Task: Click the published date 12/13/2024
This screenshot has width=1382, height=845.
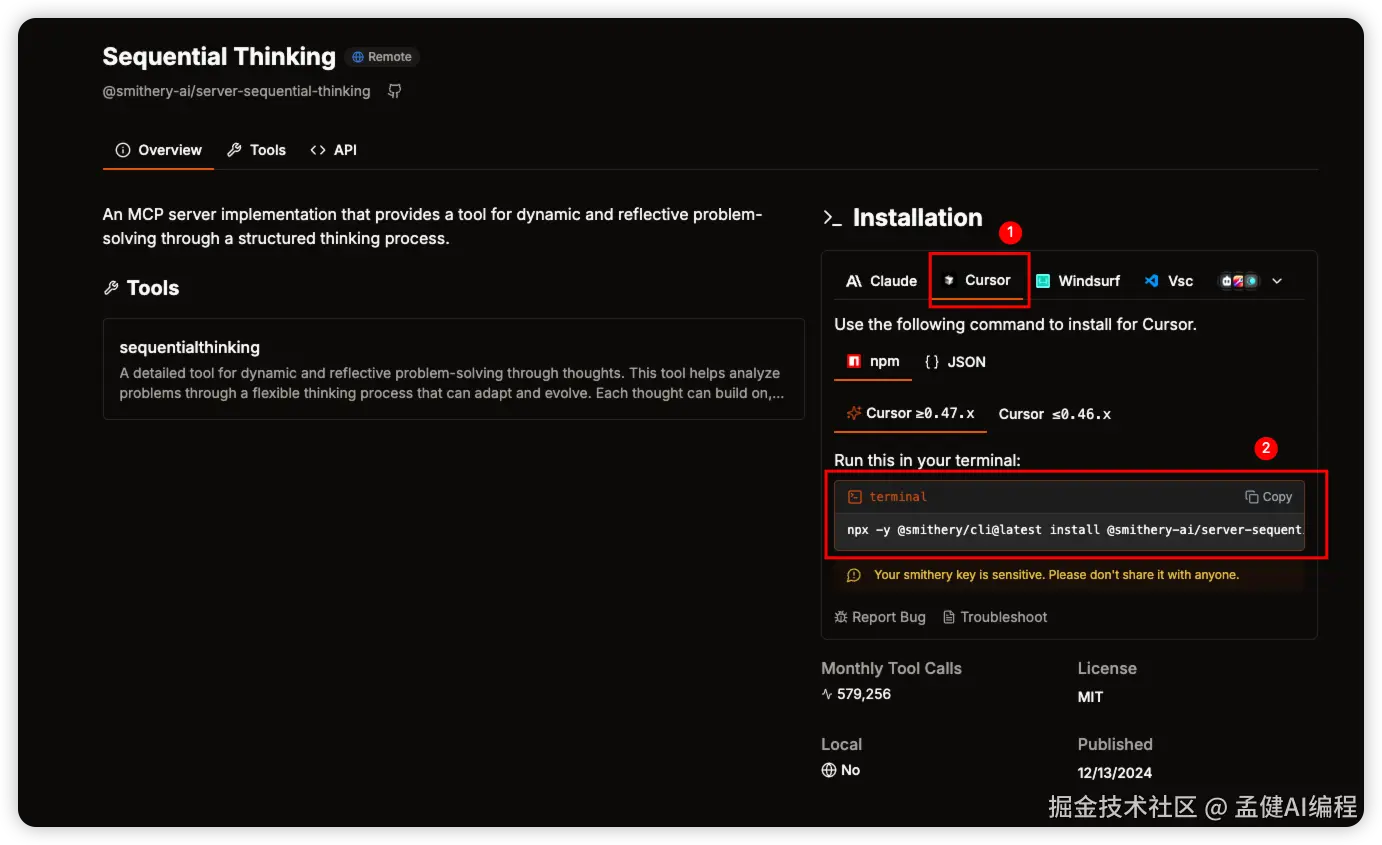Action: coord(1115,773)
